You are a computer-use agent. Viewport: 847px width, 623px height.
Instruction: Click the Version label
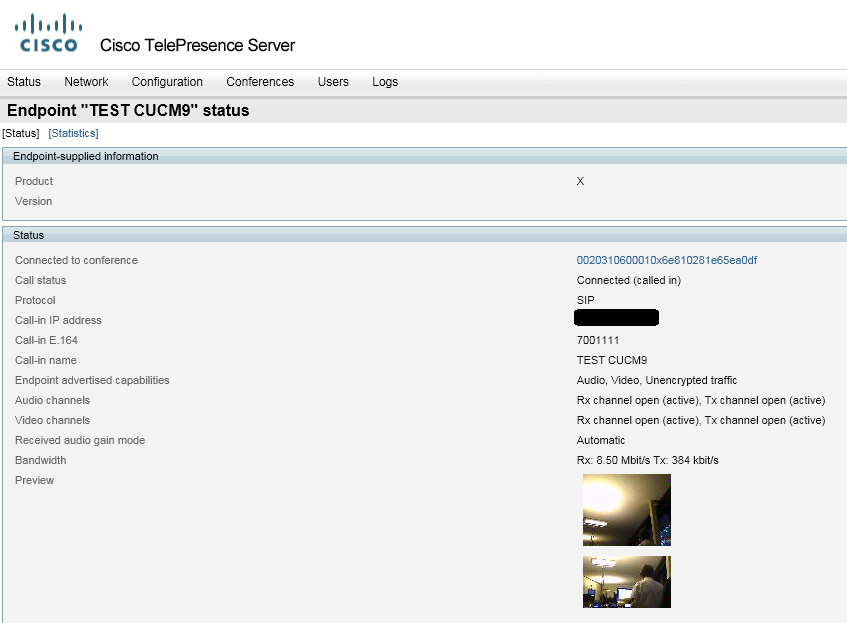(33, 202)
